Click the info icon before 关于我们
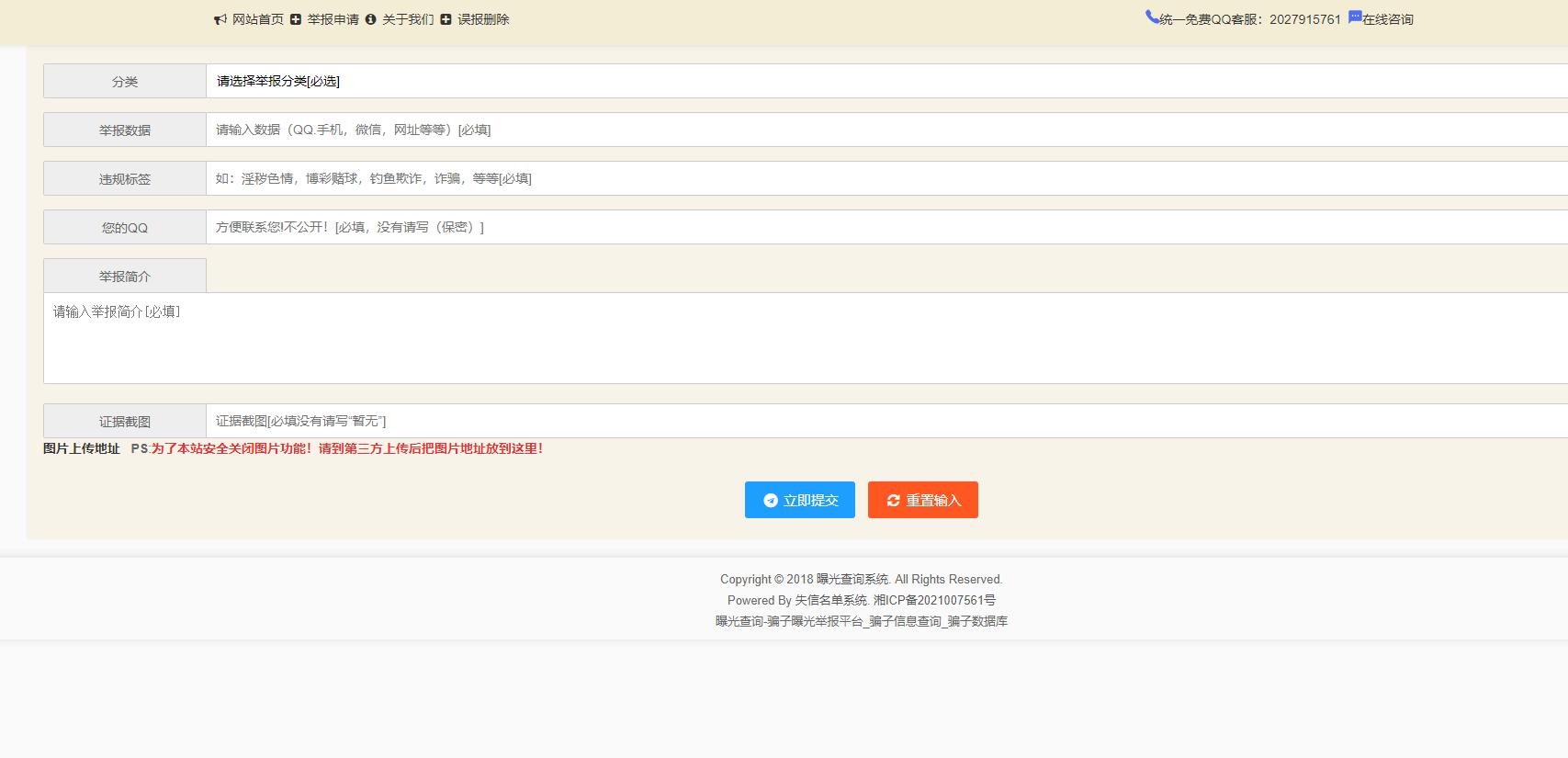 coord(370,19)
